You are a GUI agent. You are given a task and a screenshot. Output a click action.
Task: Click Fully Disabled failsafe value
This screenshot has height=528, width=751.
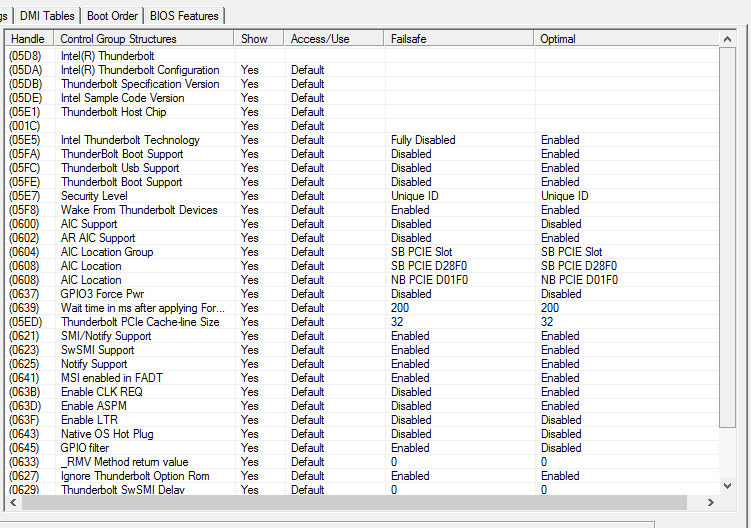(x=423, y=140)
